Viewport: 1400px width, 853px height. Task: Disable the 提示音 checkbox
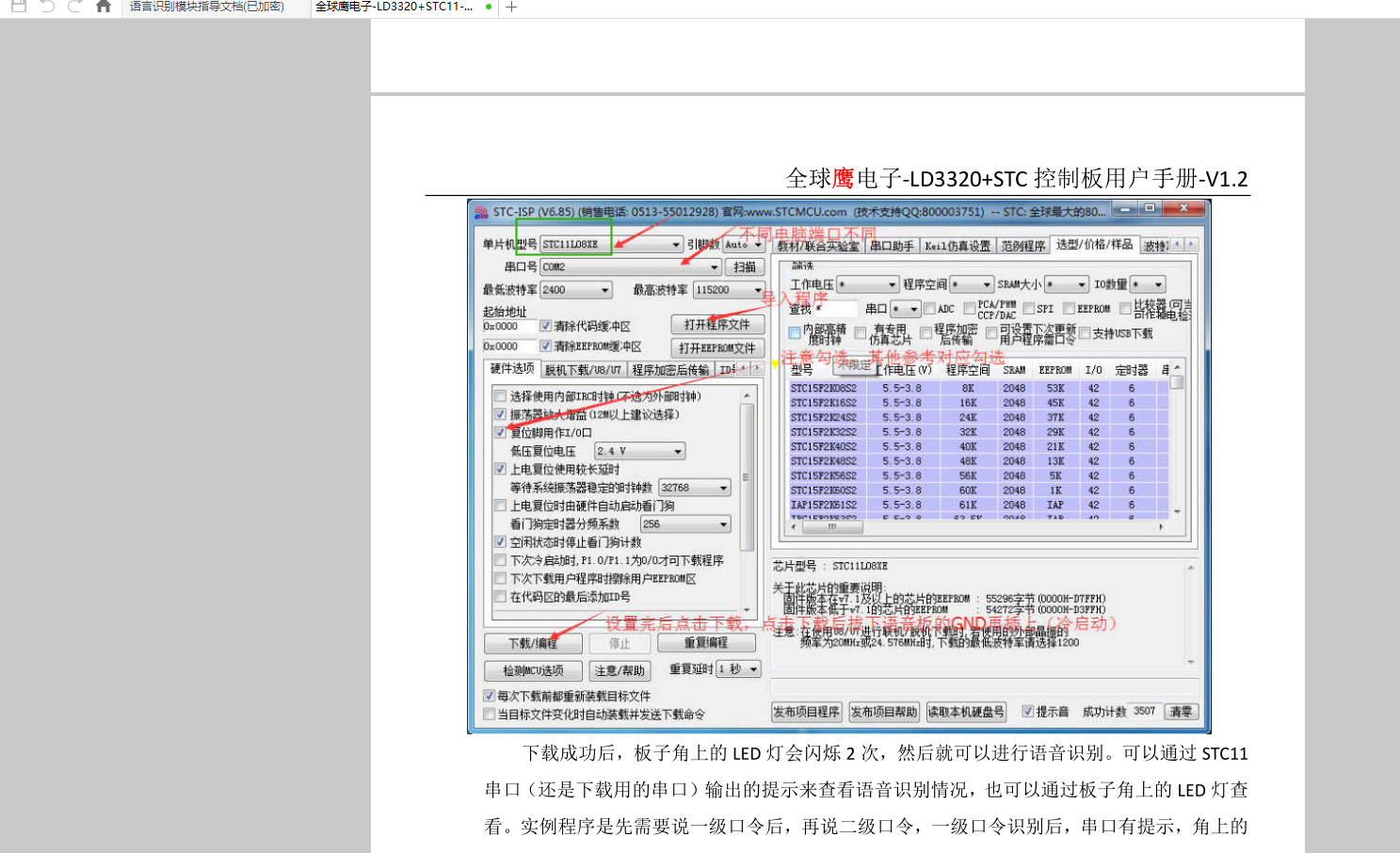coord(1029,712)
